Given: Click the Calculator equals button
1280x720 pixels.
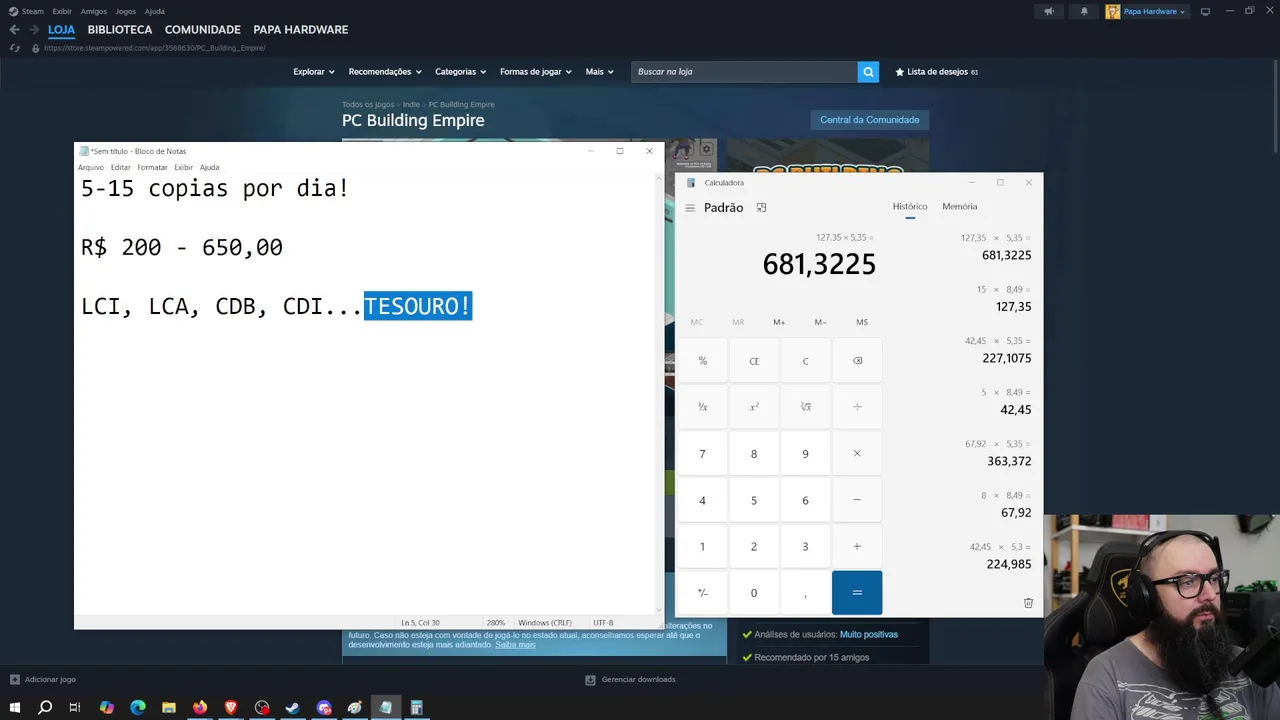Looking at the screenshot, I should [857, 593].
